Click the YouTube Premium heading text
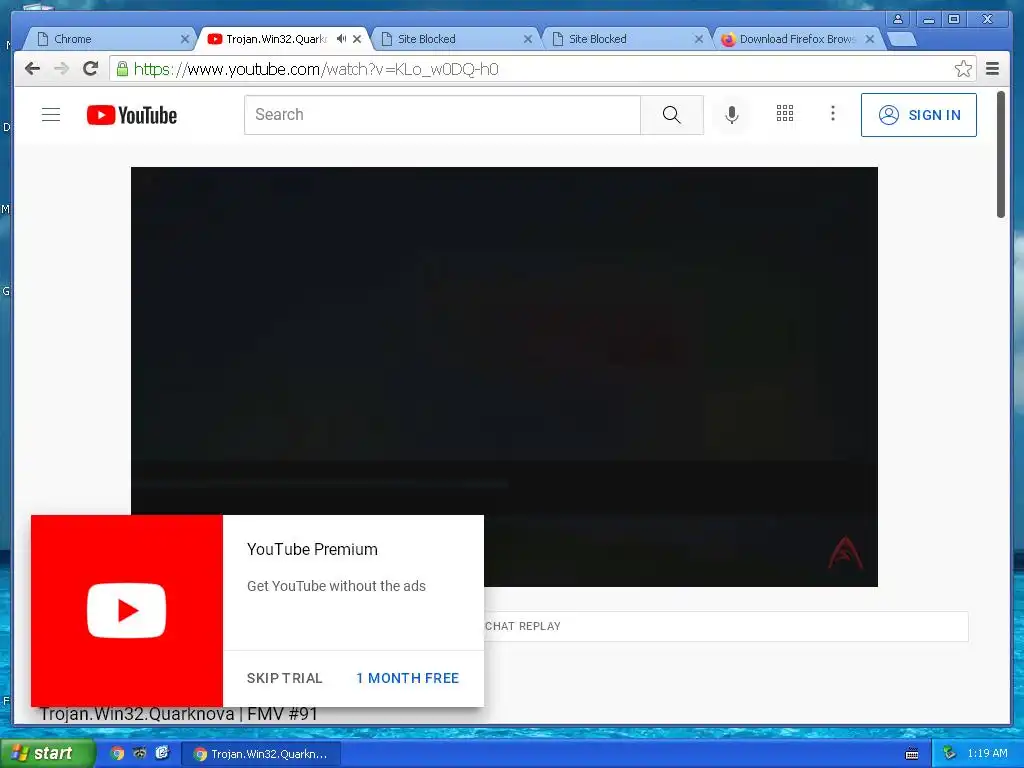Viewport: 1024px width, 768px height. point(312,549)
